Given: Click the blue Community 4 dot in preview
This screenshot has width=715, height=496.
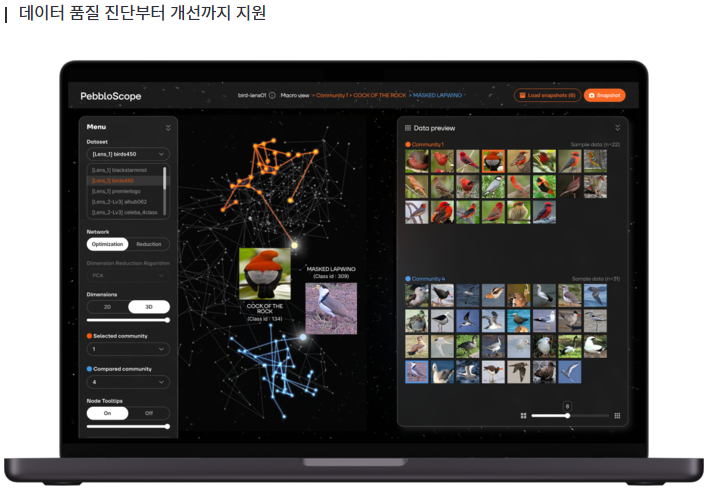Looking at the screenshot, I should [x=408, y=279].
